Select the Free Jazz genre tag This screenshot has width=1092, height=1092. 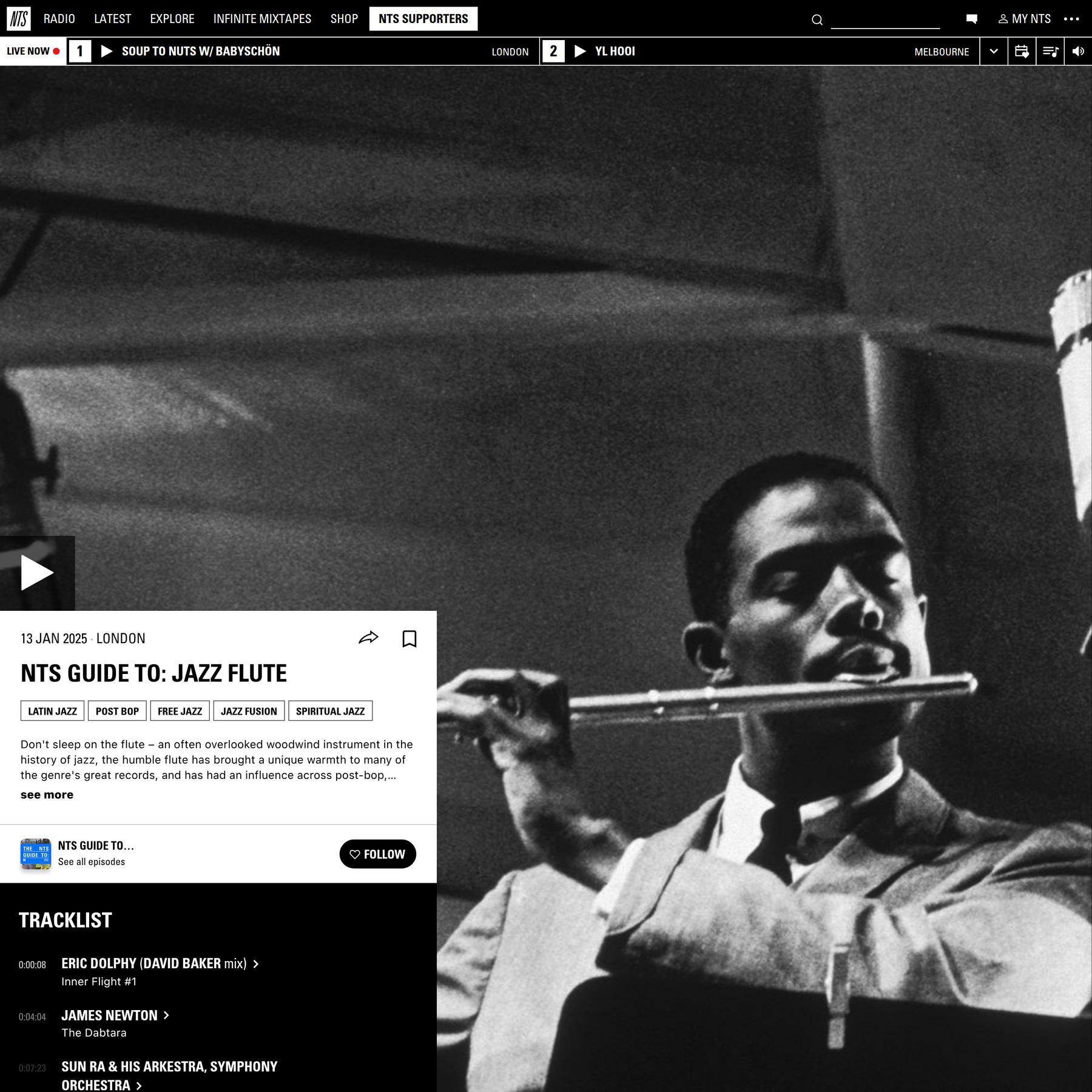[x=180, y=711]
